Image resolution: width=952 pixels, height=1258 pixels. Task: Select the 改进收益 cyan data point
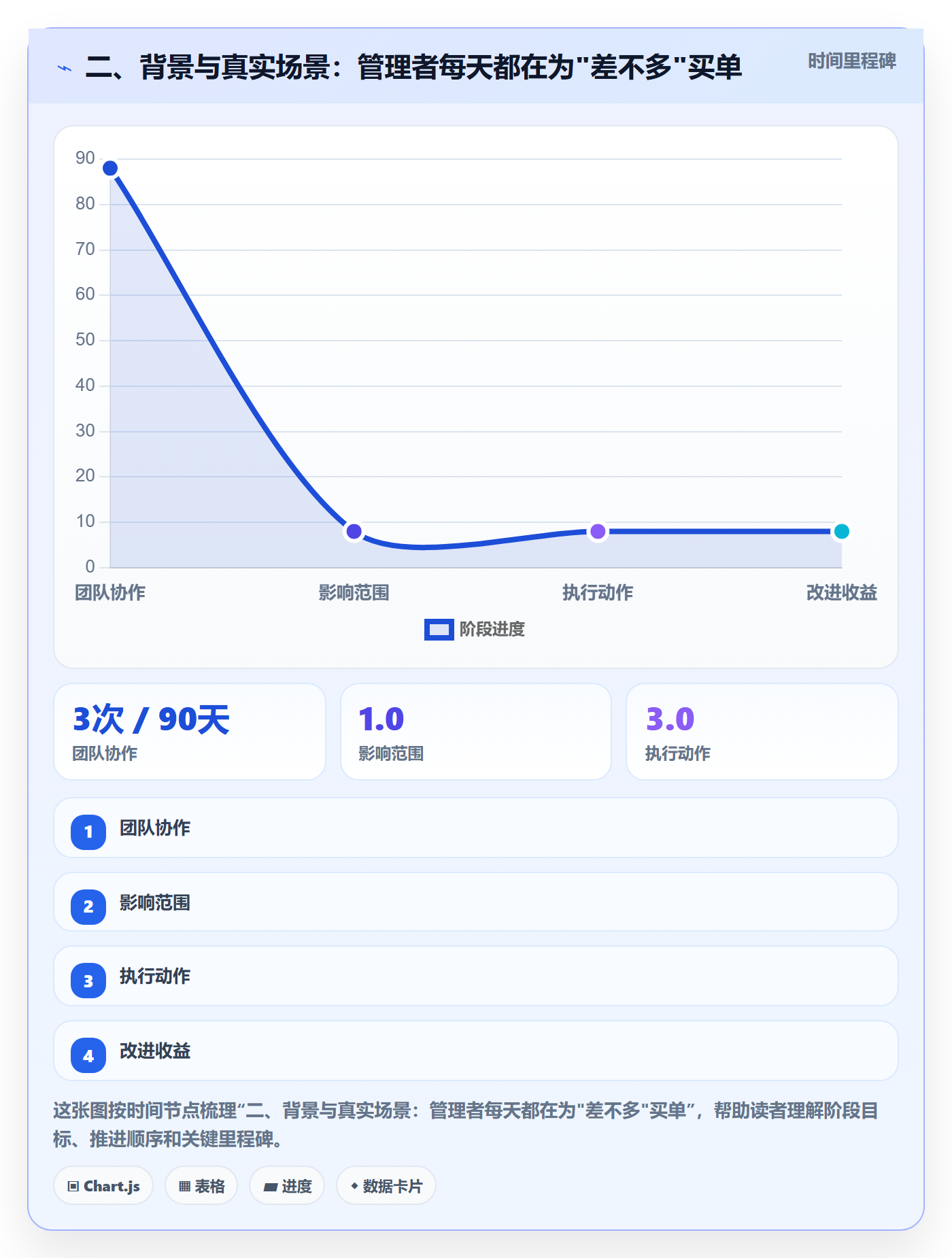pos(841,531)
